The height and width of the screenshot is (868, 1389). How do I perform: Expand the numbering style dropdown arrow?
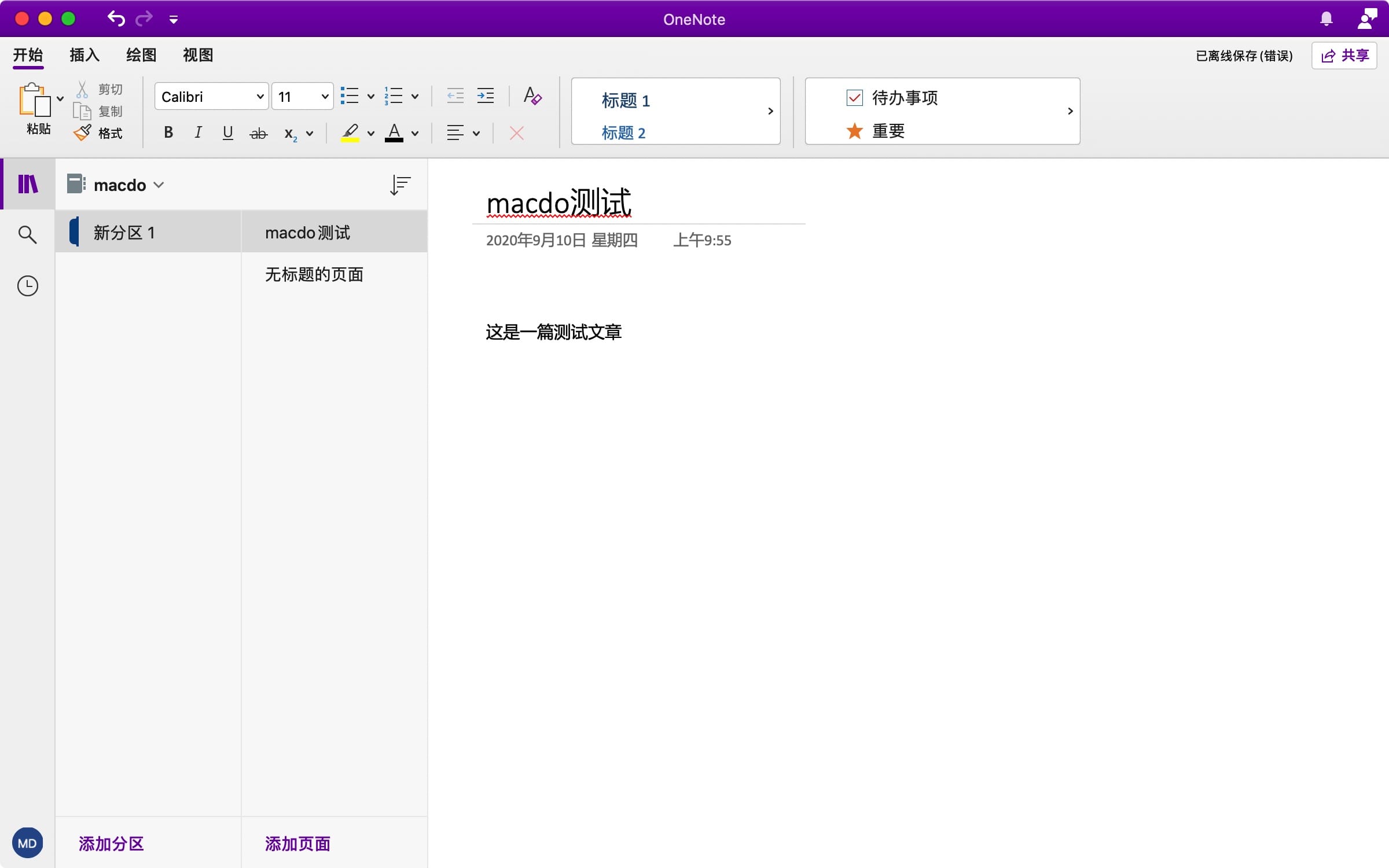point(415,97)
